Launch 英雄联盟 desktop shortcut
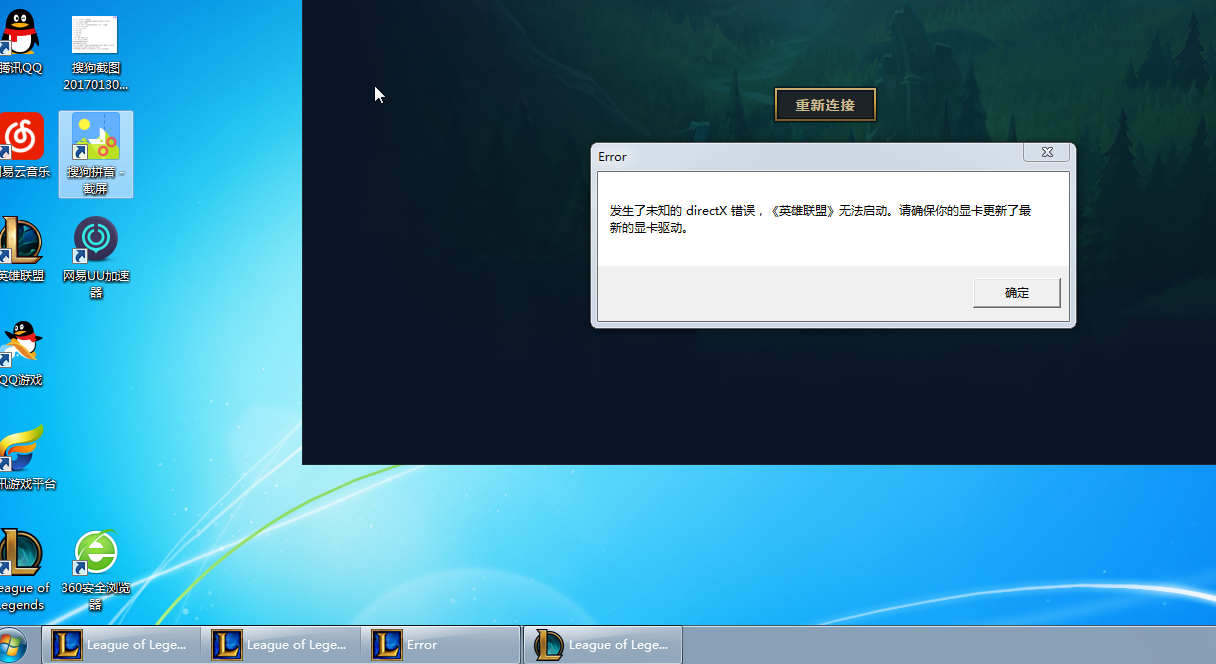Image resolution: width=1216 pixels, height=664 pixels. coord(21,249)
